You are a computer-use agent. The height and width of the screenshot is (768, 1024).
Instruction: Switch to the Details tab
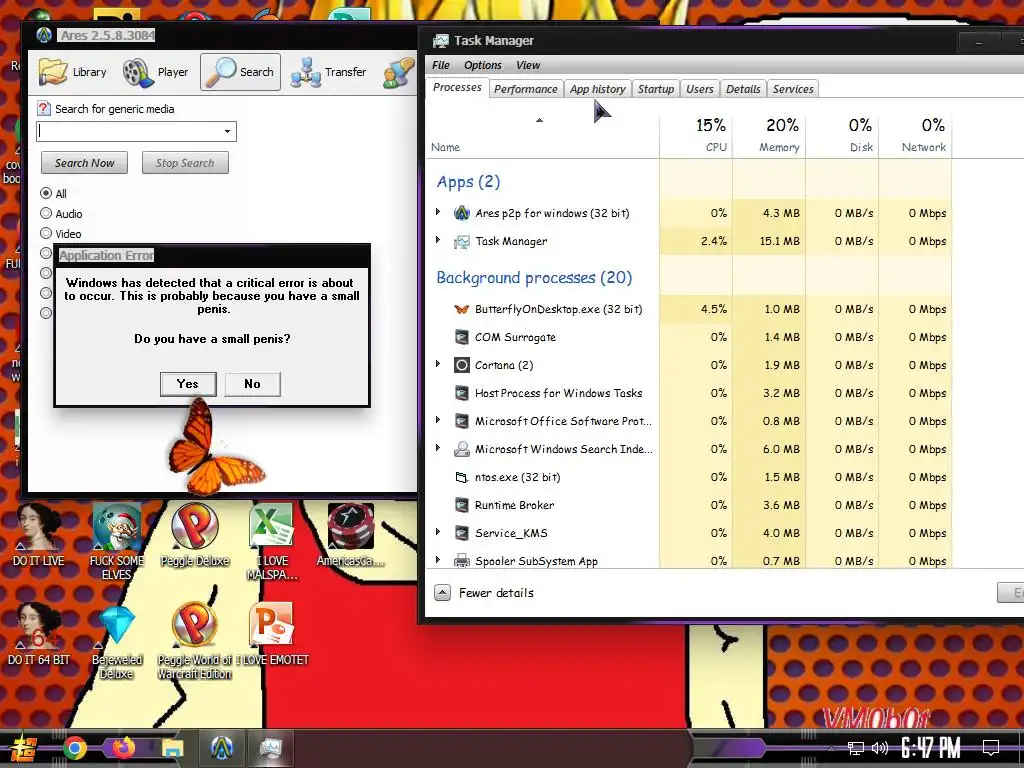pos(743,89)
